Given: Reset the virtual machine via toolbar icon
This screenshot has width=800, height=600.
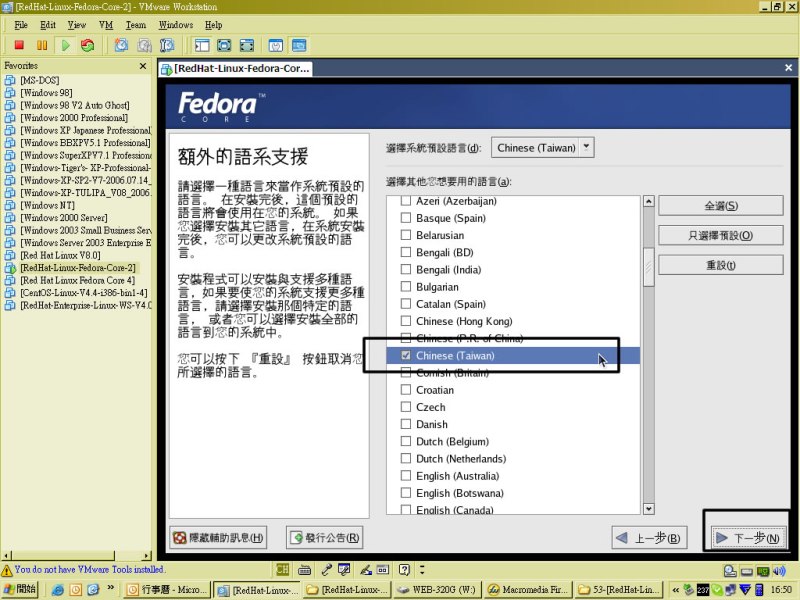Looking at the screenshot, I should click(88, 45).
